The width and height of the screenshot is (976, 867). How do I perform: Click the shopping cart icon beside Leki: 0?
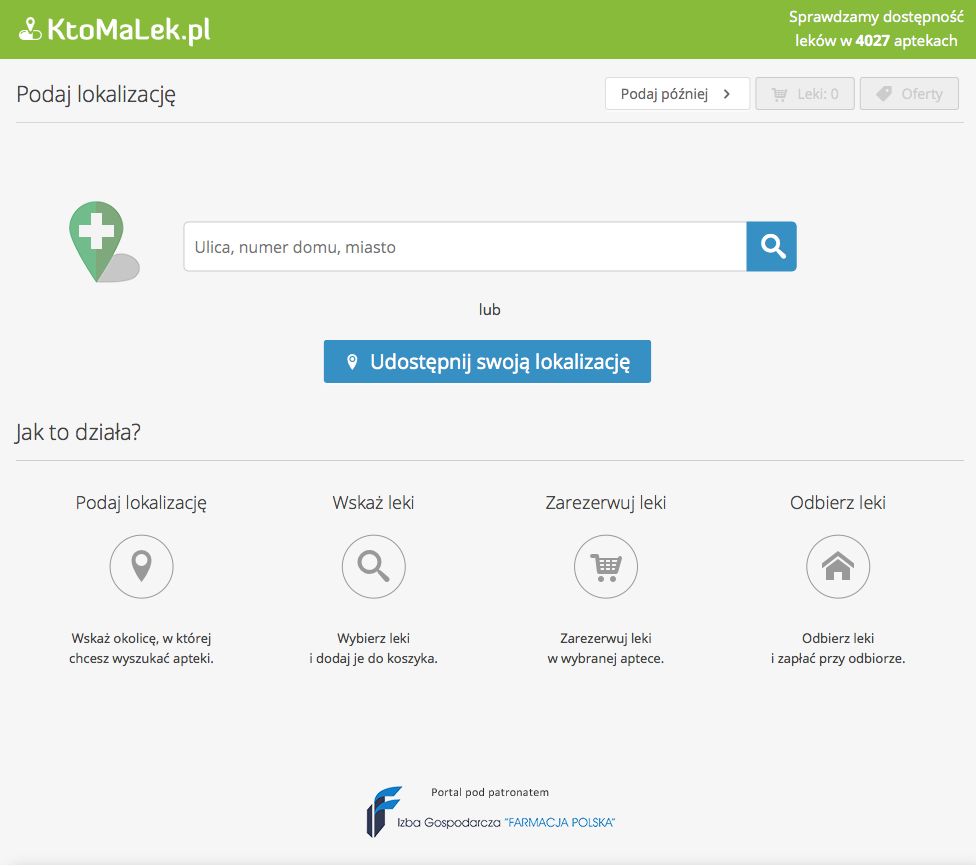(x=779, y=95)
